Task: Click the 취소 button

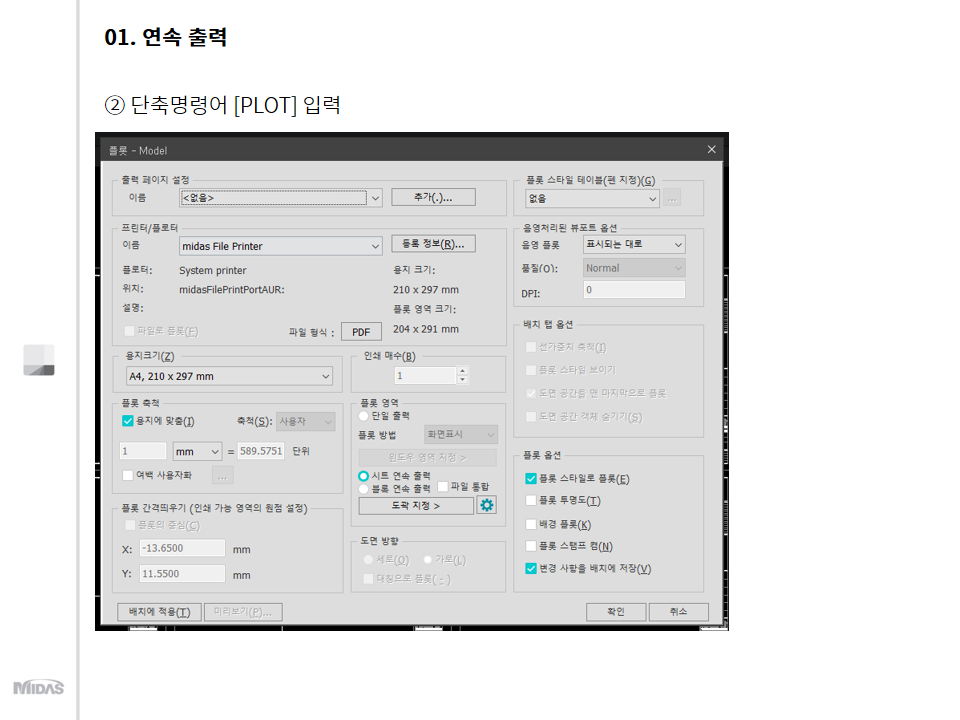Action: (678, 612)
